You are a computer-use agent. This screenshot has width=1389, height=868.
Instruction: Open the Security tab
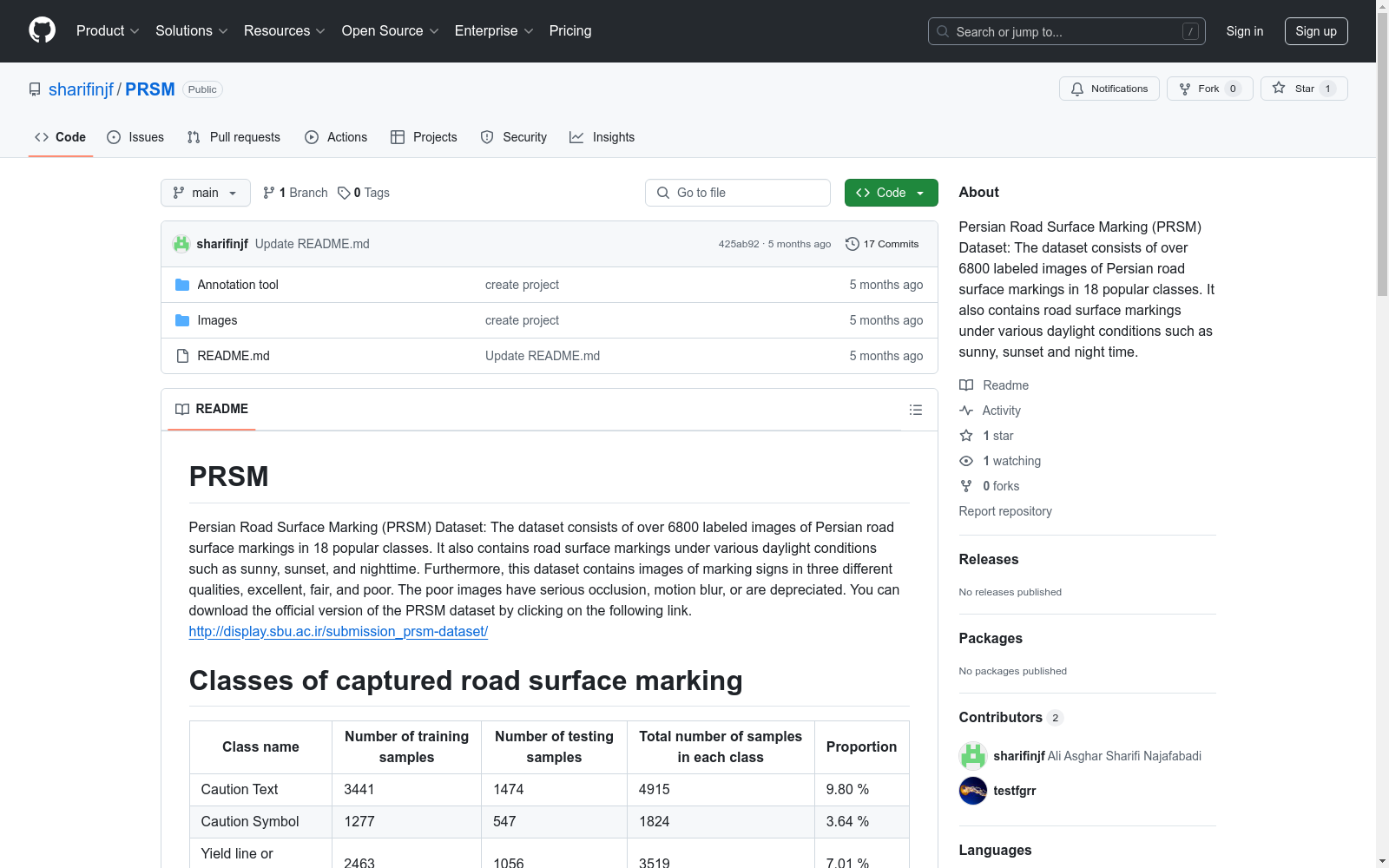pos(514,137)
